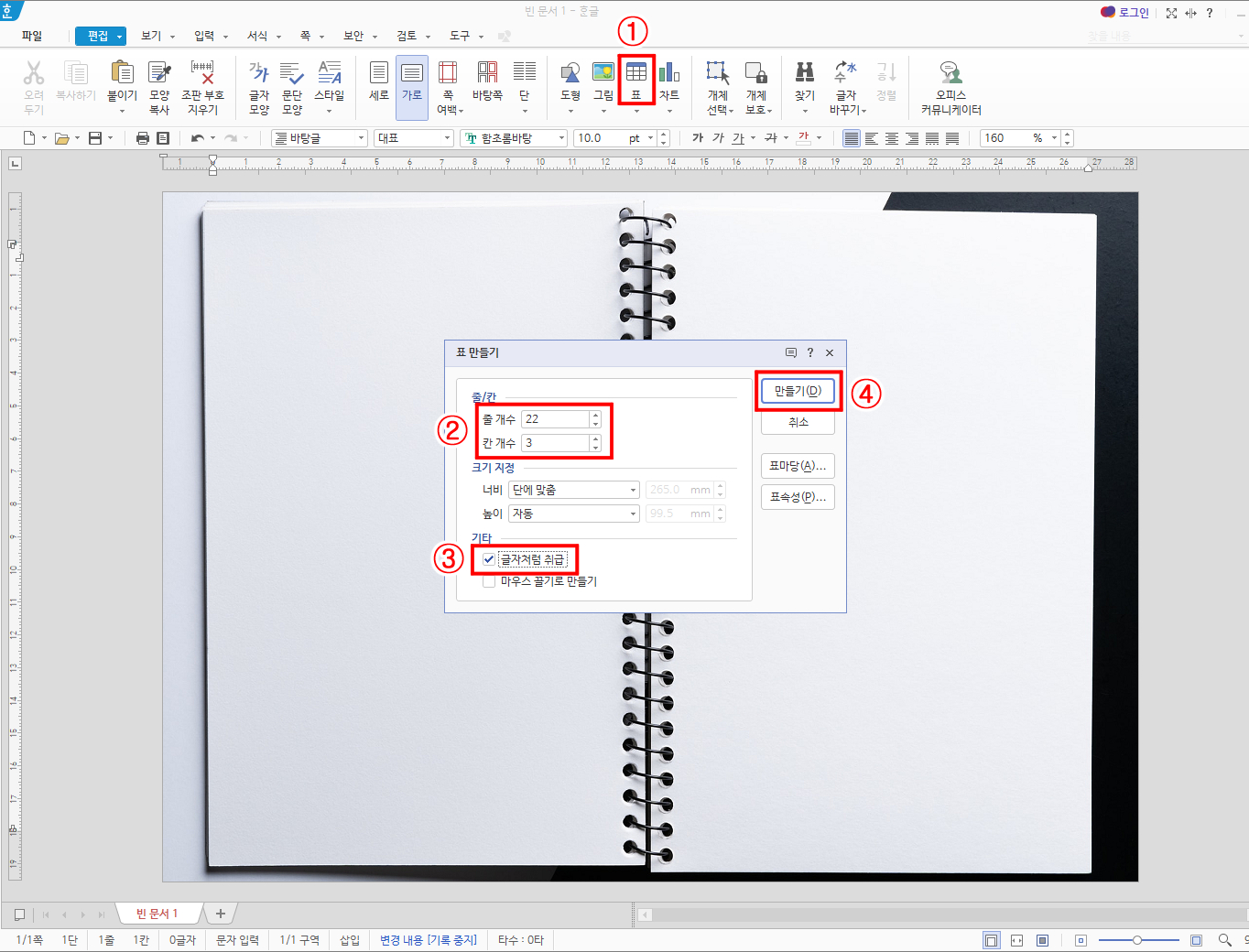Click the 표 table icon in ribbon
Screen dimensions: 1249x952
coord(636,73)
